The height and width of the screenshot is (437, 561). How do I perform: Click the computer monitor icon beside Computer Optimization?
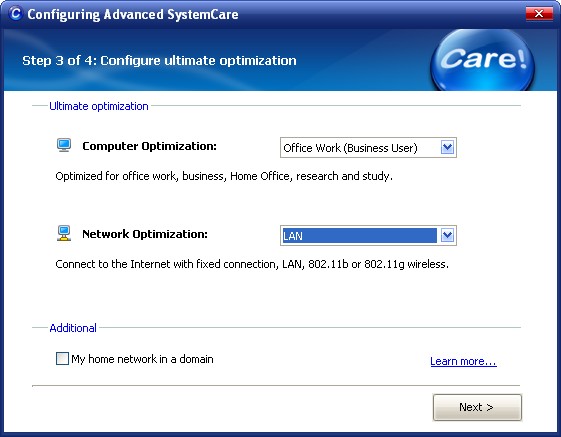(x=64, y=145)
